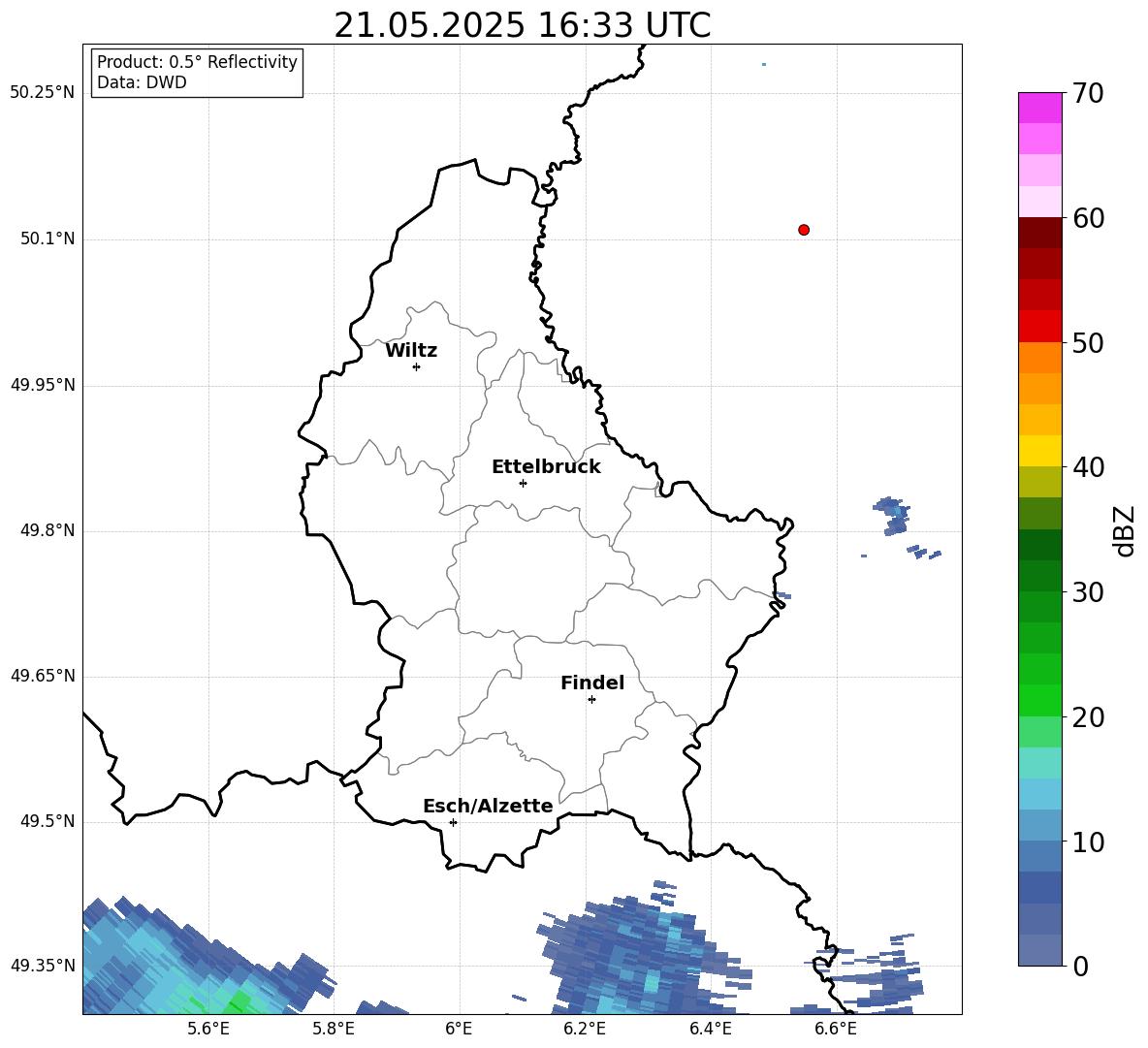The width and height of the screenshot is (1148, 1048).
Task: Click the radar echo east of Luxembourg at 49.8°N
Action: pyautogui.click(x=893, y=516)
